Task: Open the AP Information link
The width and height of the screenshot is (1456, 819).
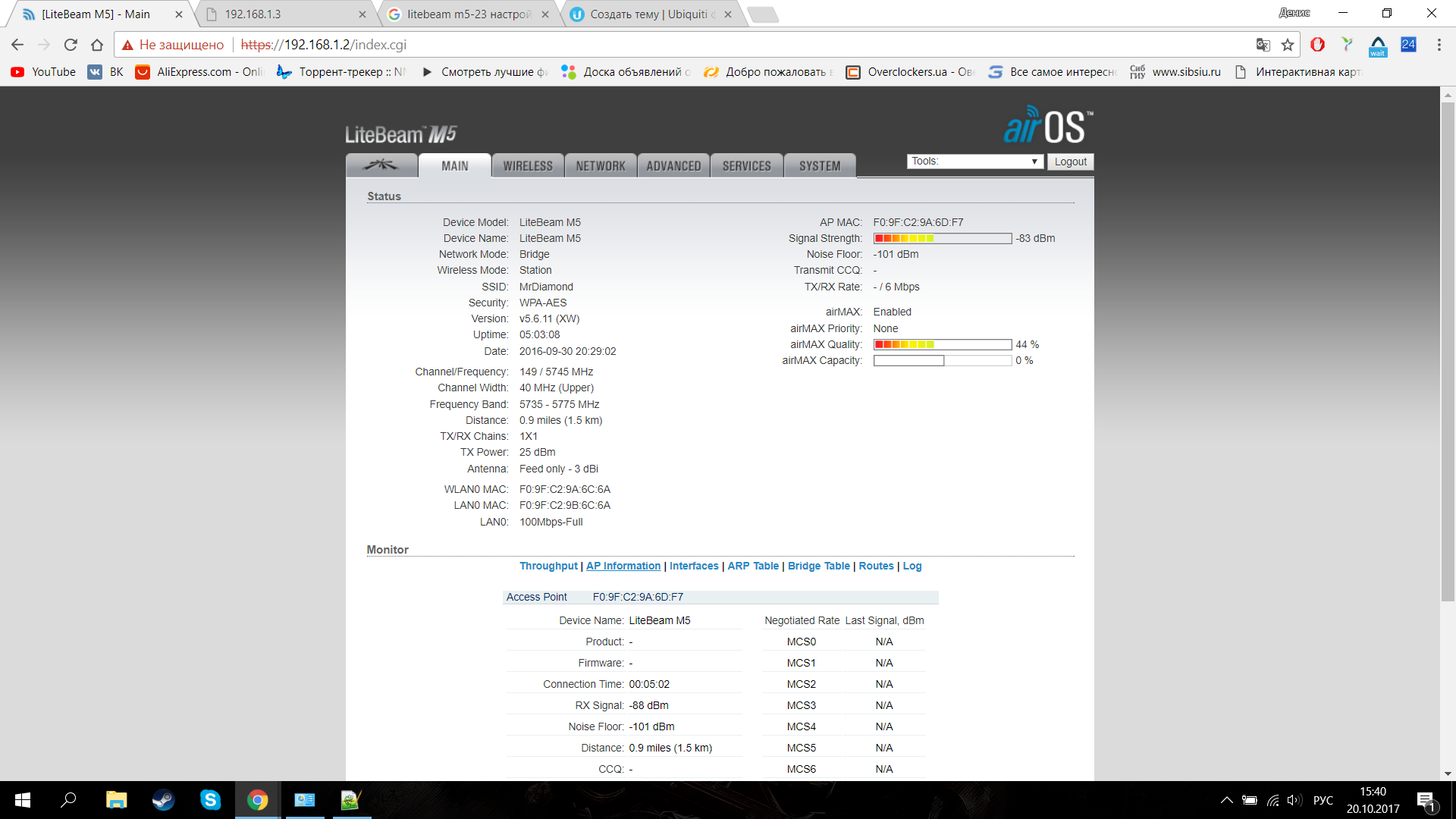Action: [x=623, y=566]
